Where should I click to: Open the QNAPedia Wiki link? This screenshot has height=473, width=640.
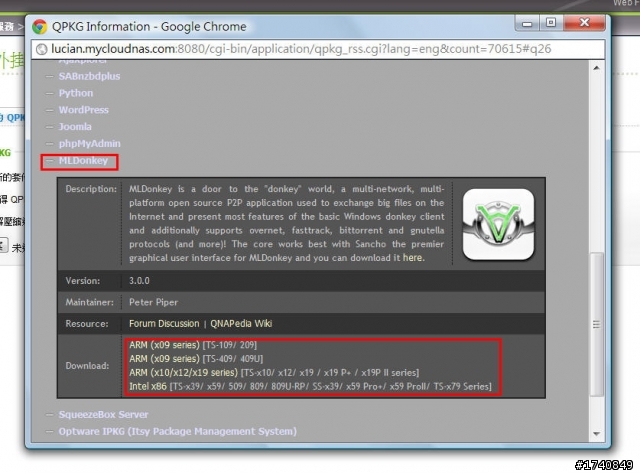pyautogui.click(x=241, y=324)
